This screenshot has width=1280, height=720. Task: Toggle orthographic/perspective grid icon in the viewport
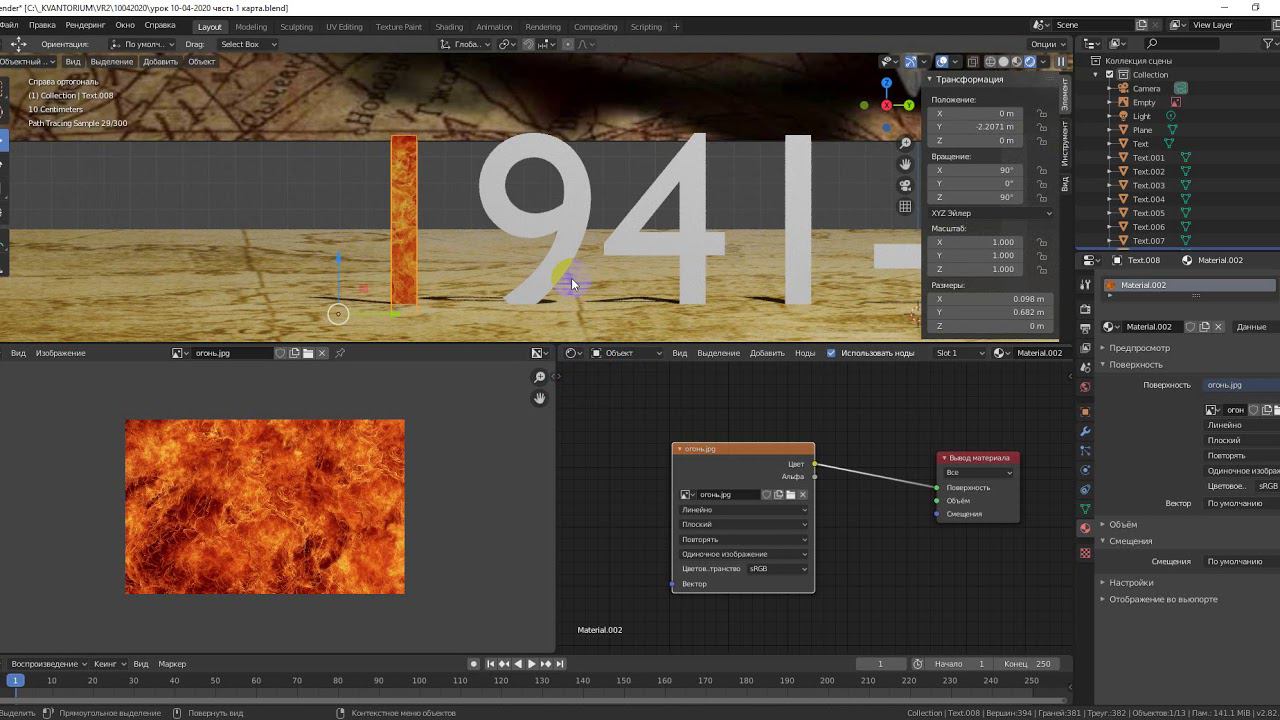point(905,206)
